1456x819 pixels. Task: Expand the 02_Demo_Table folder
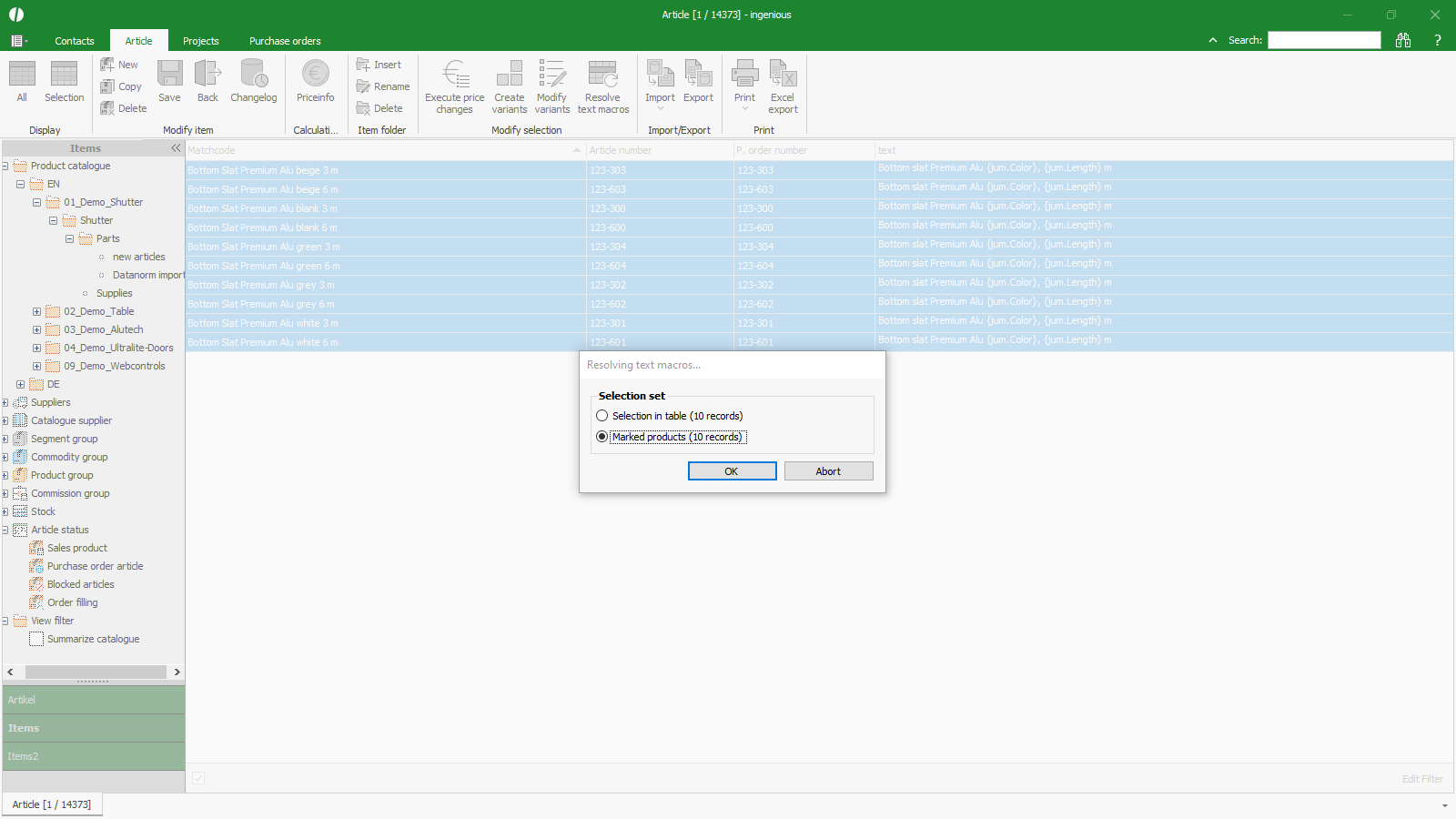pos(36,311)
